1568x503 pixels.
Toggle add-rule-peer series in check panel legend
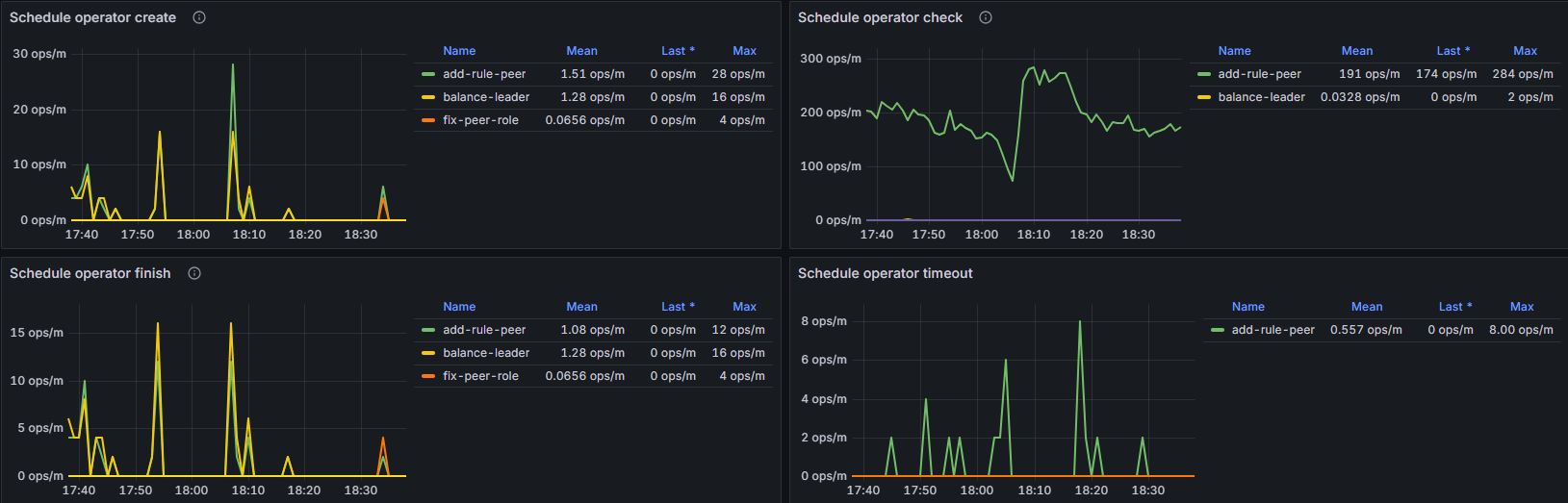click(x=1259, y=74)
